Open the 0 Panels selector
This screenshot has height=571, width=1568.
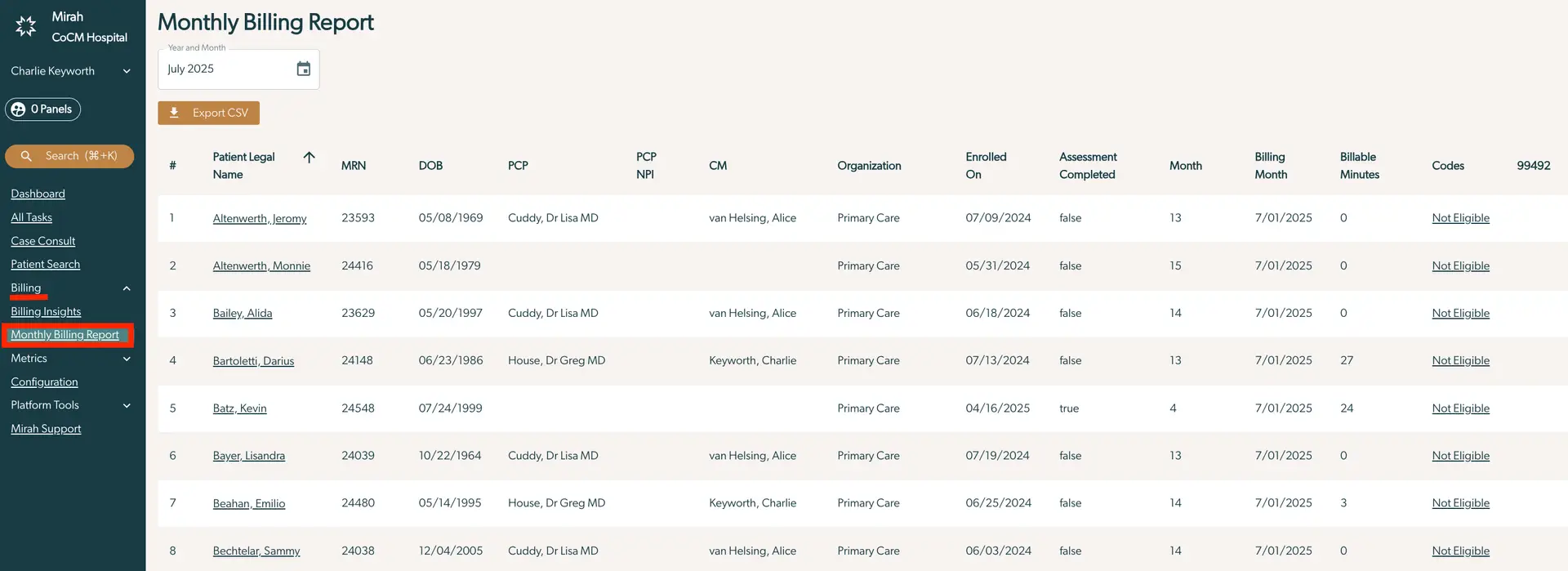point(51,109)
